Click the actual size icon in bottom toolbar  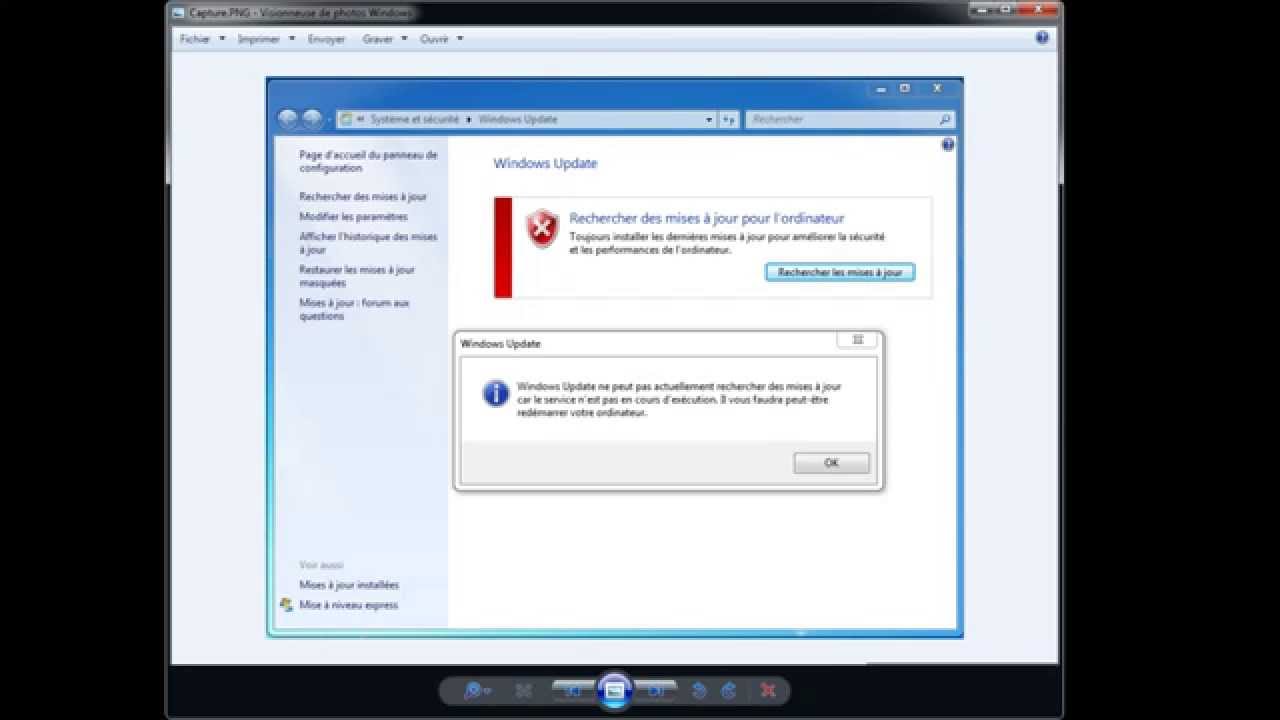point(523,690)
